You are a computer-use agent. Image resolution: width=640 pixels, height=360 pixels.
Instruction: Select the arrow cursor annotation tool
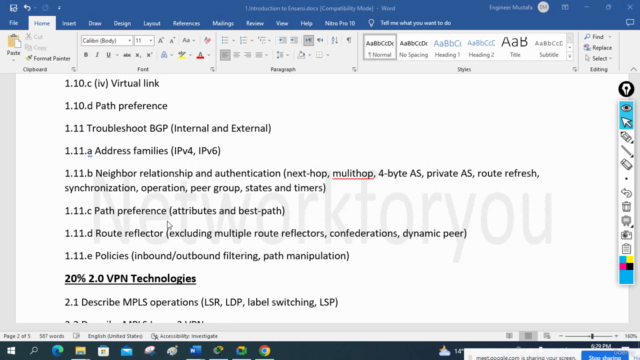(x=626, y=122)
